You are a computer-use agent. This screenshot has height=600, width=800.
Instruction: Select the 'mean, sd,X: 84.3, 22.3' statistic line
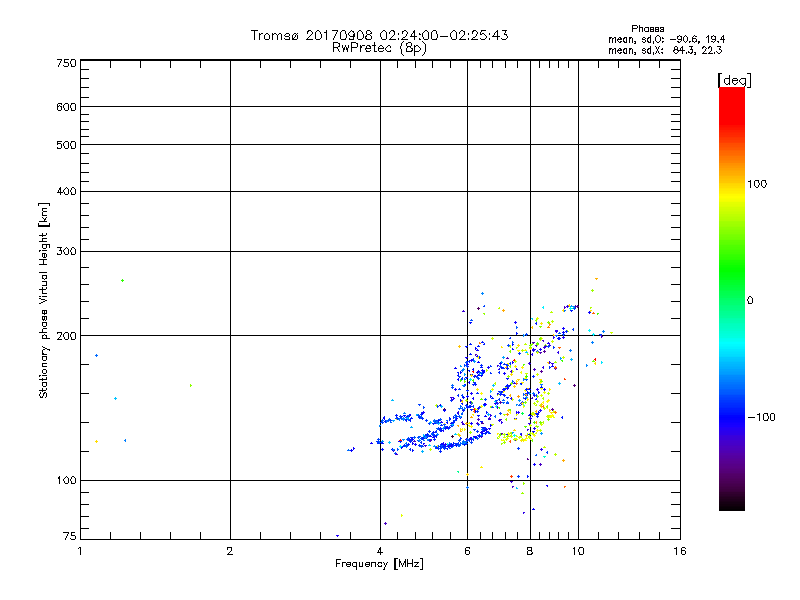[665, 51]
